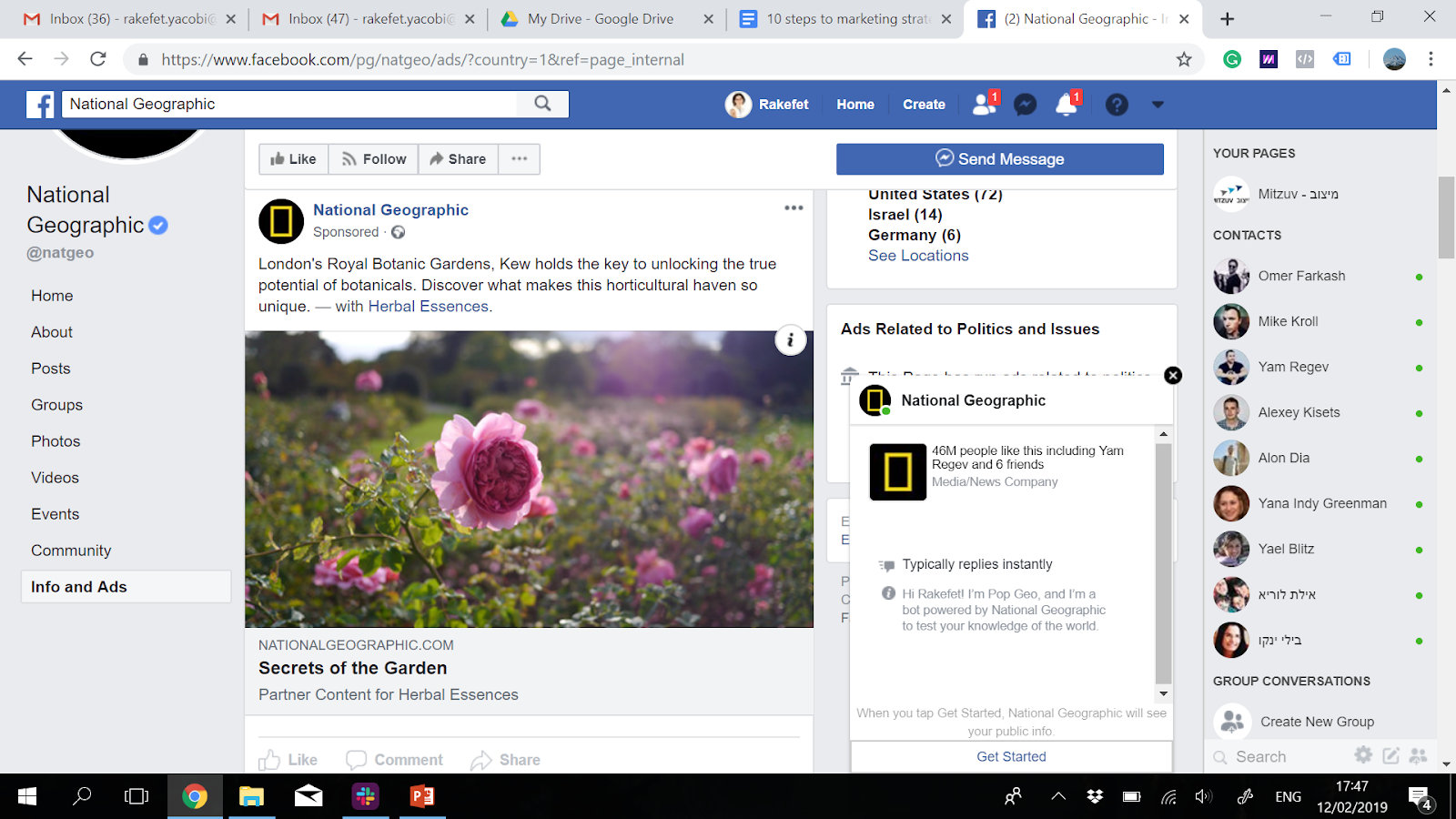
Task: Open File Explorer from taskbar
Action: click(251, 796)
